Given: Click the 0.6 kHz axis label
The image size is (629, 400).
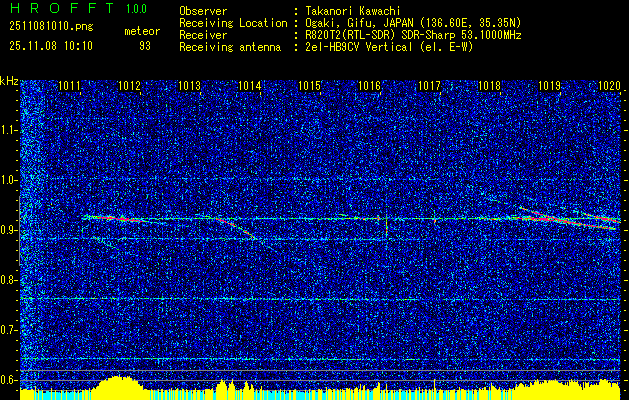Looking at the screenshot, I should click(8, 380).
